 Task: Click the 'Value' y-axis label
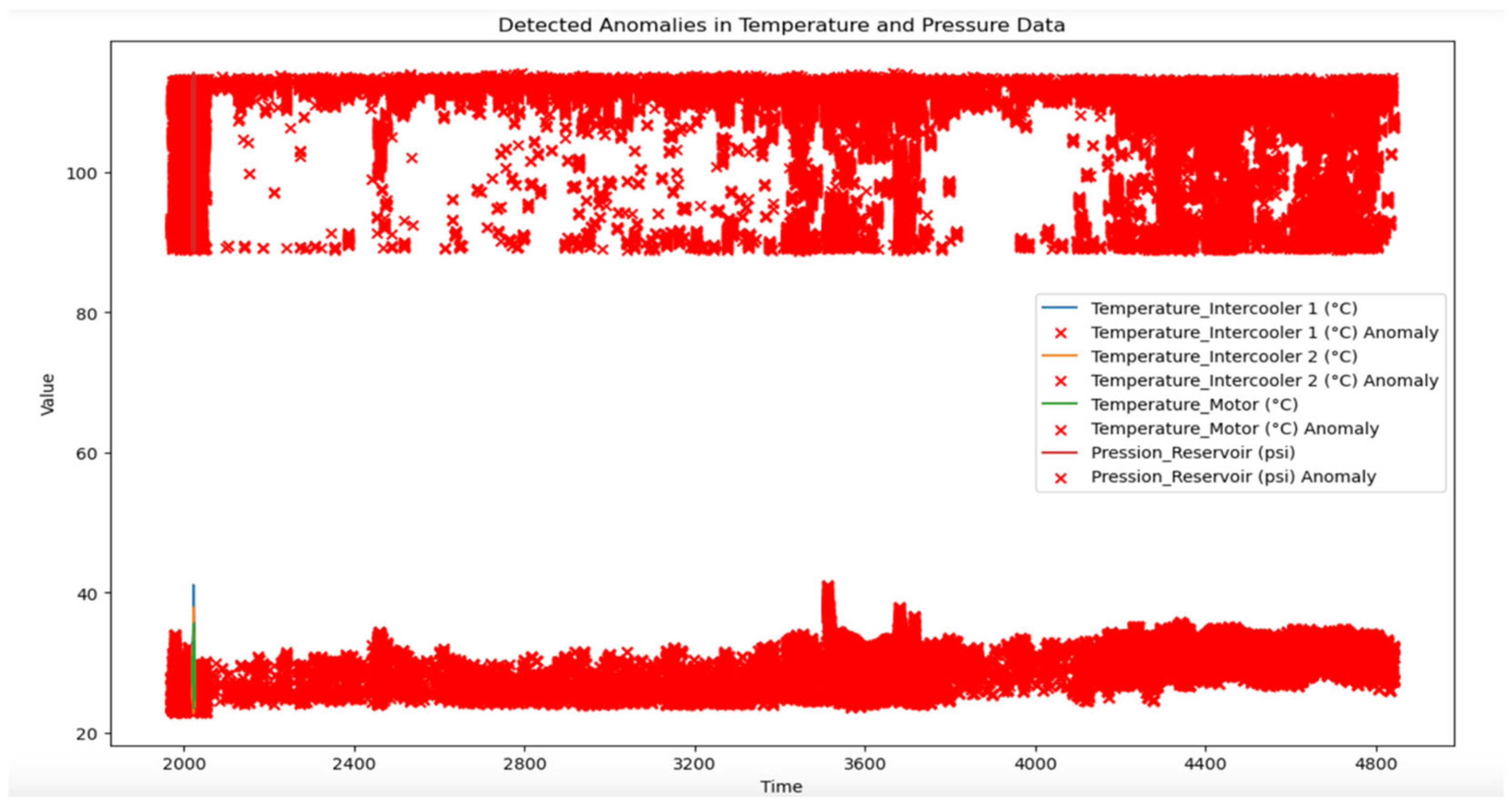tap(47, 395)
